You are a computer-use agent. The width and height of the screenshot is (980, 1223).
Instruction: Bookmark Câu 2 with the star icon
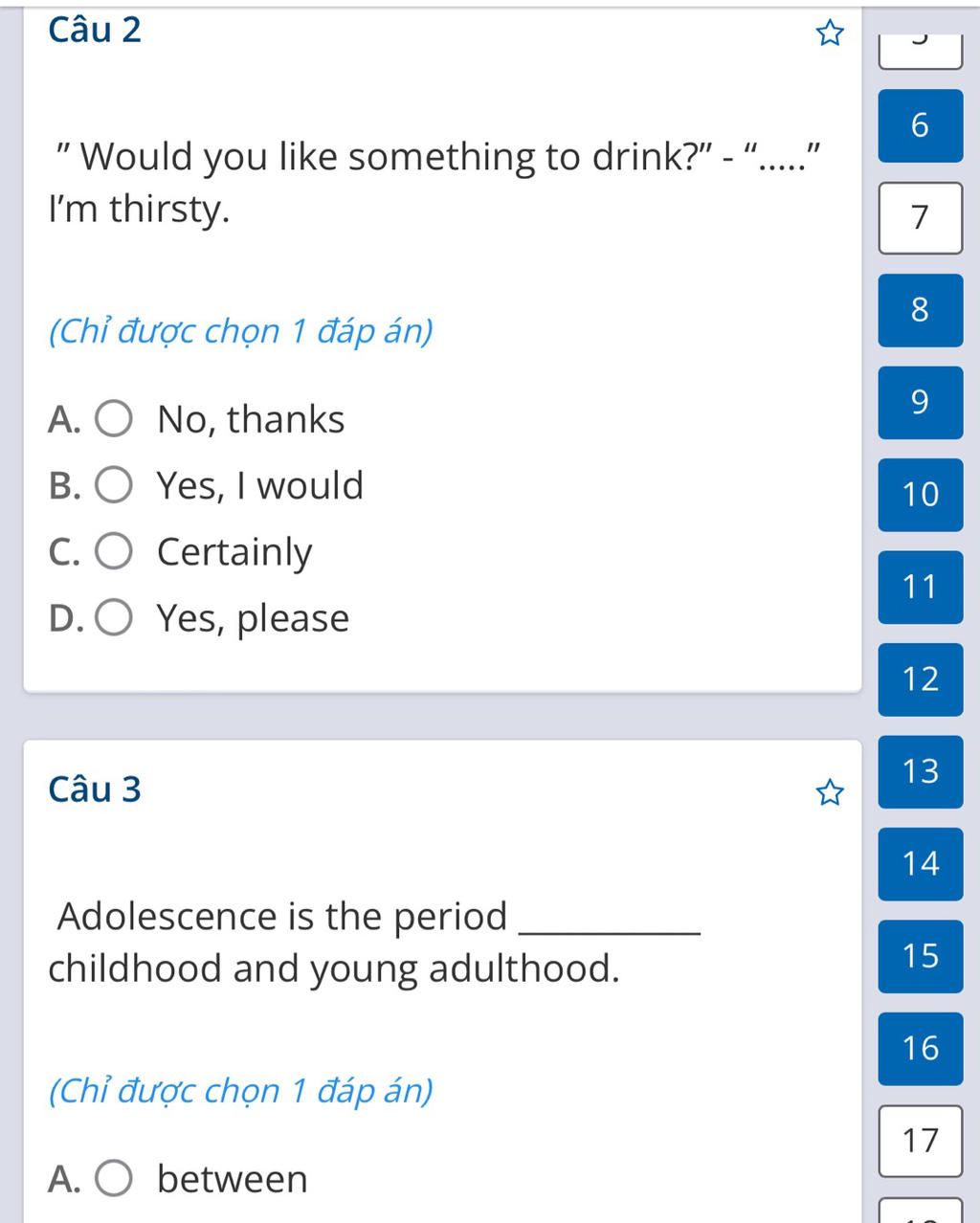point(830,35)
